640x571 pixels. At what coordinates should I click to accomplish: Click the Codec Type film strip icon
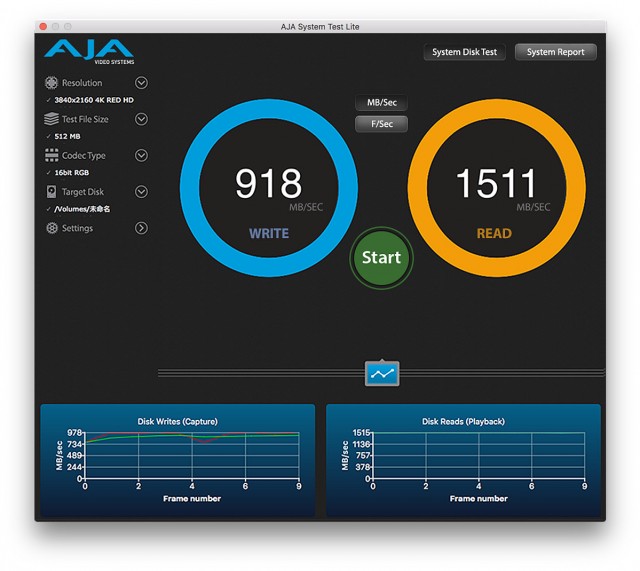(x=51, y=155)
